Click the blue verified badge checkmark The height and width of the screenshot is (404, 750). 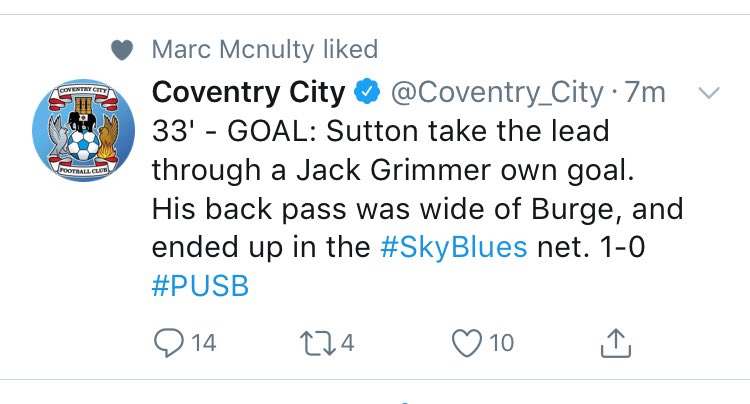(367, 92)
